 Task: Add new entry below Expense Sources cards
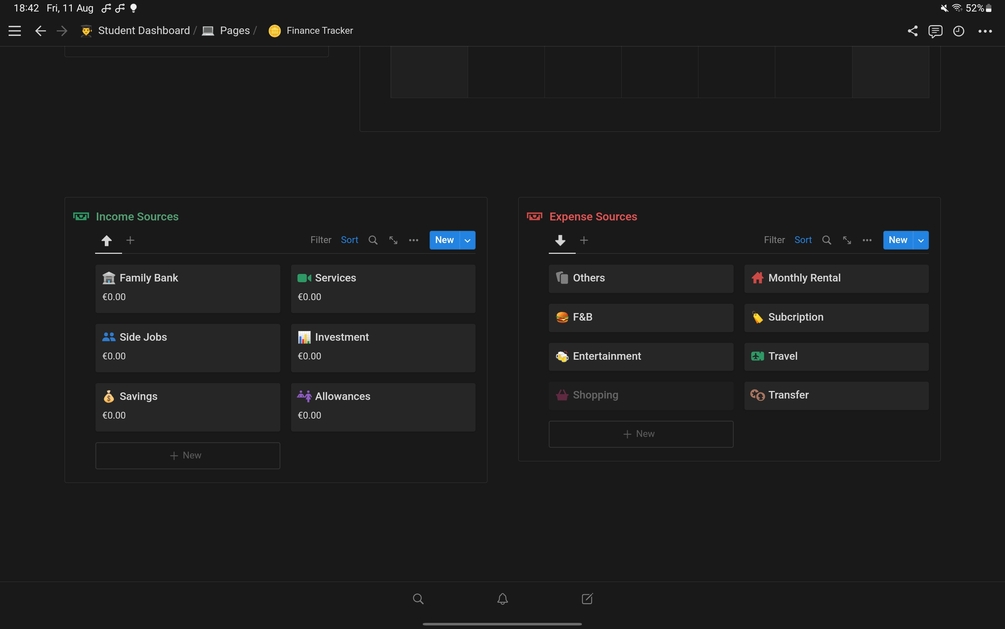click(641, 434)
